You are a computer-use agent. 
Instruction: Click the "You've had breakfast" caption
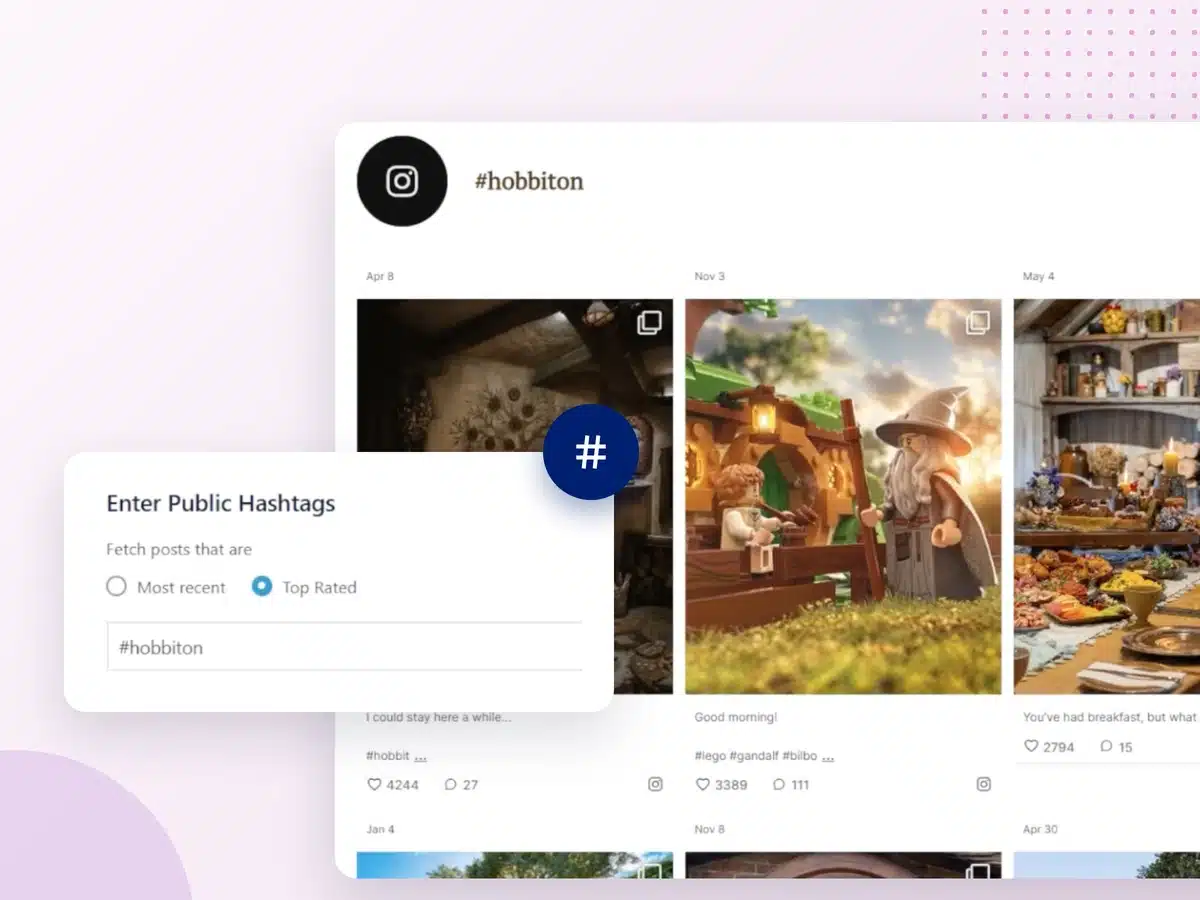(x=1110, y=717)
